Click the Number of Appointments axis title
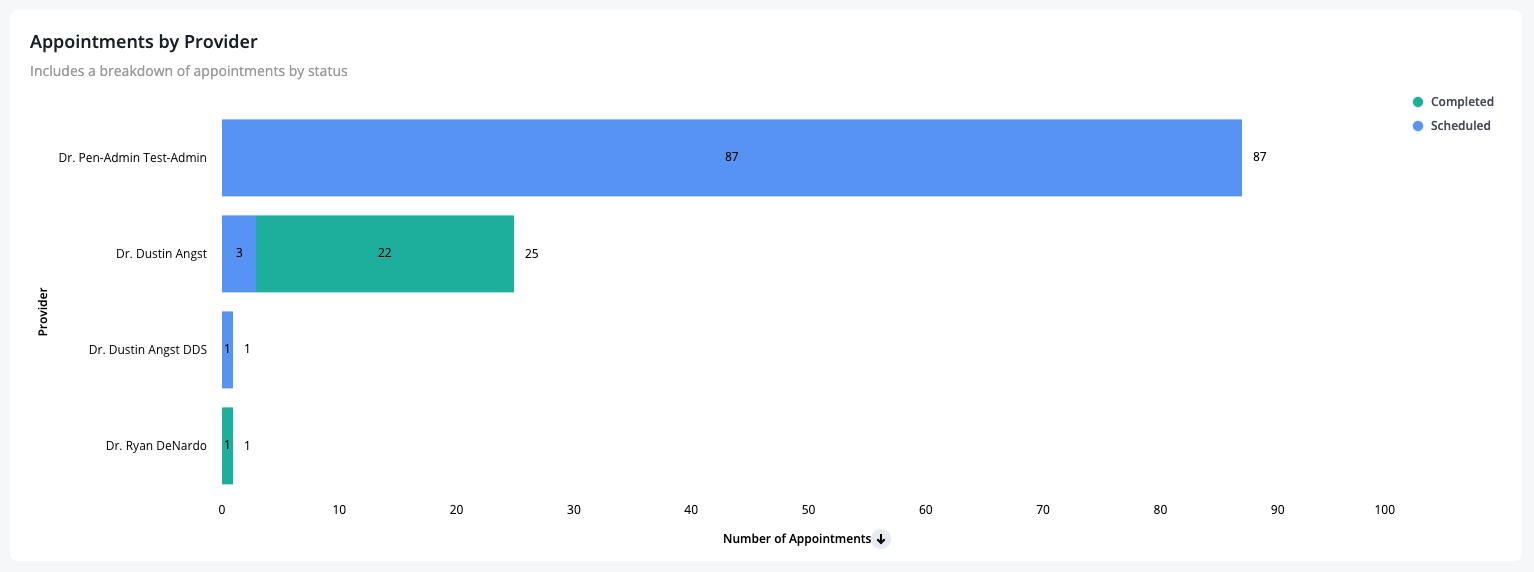The height and width of the screenshot is (572, 1534). click(797, 539)
